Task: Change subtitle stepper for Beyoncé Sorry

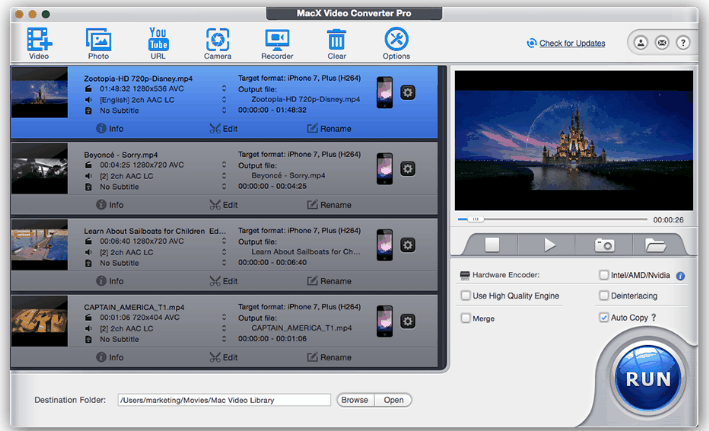Action: (x=224, y=187)
